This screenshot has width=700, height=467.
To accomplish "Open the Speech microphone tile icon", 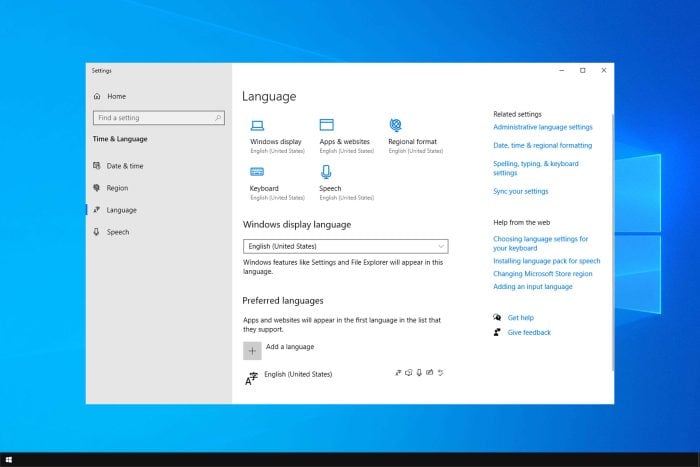I will 326,172.
